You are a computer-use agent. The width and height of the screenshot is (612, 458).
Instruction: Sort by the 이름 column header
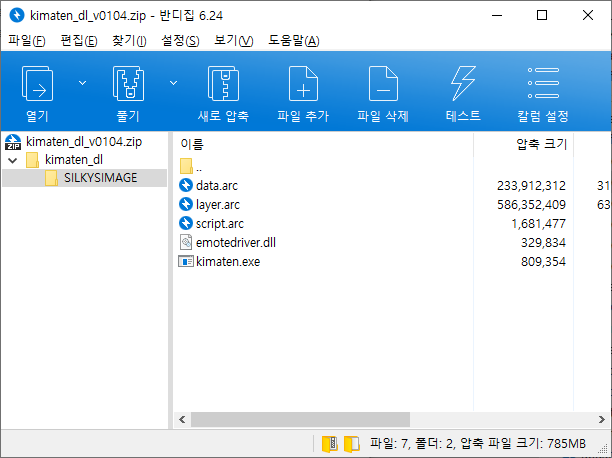tap(192, 144)
